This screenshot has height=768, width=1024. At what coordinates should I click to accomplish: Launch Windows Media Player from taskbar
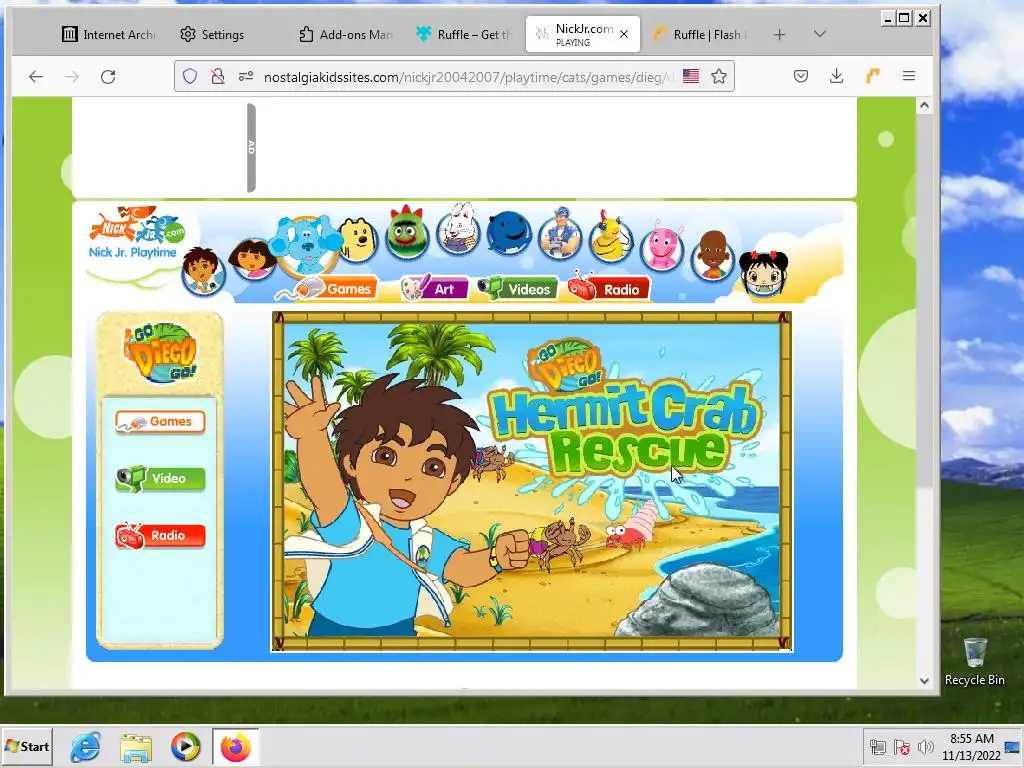(185, 747)
